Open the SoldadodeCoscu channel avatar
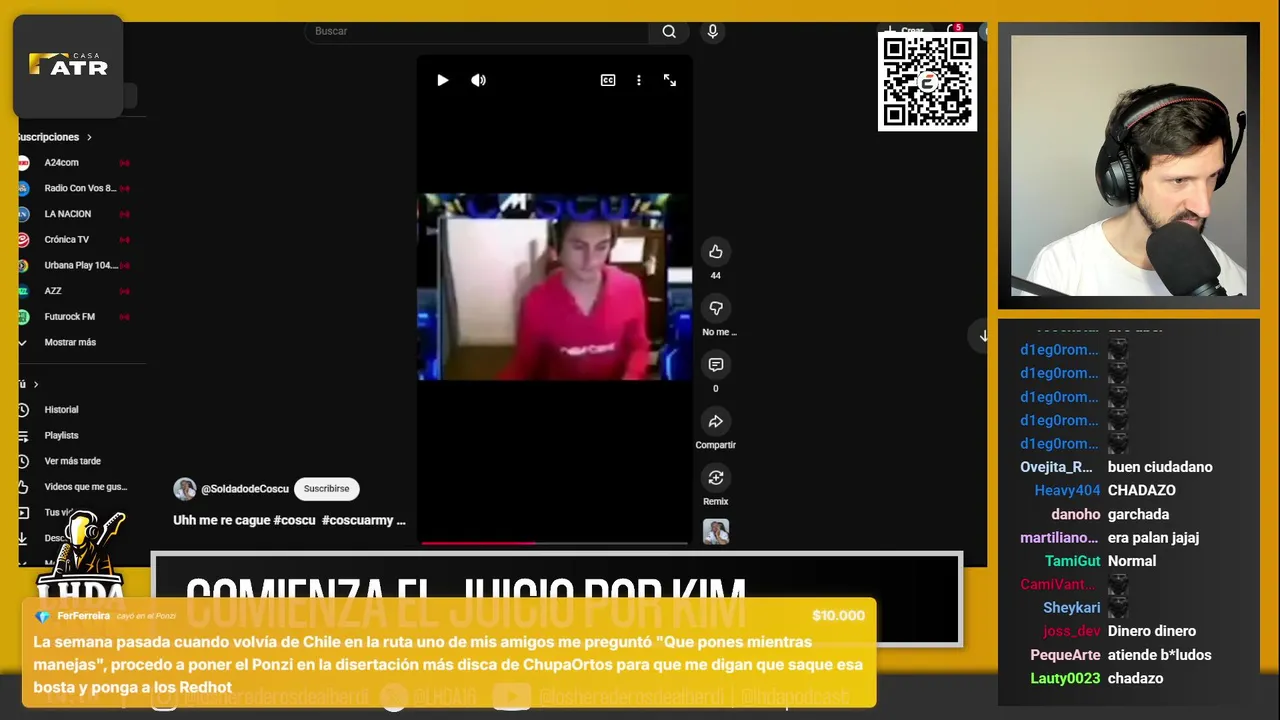This screenshot has height=720, width=1280. pyautogui.click(x=185, y=489)
